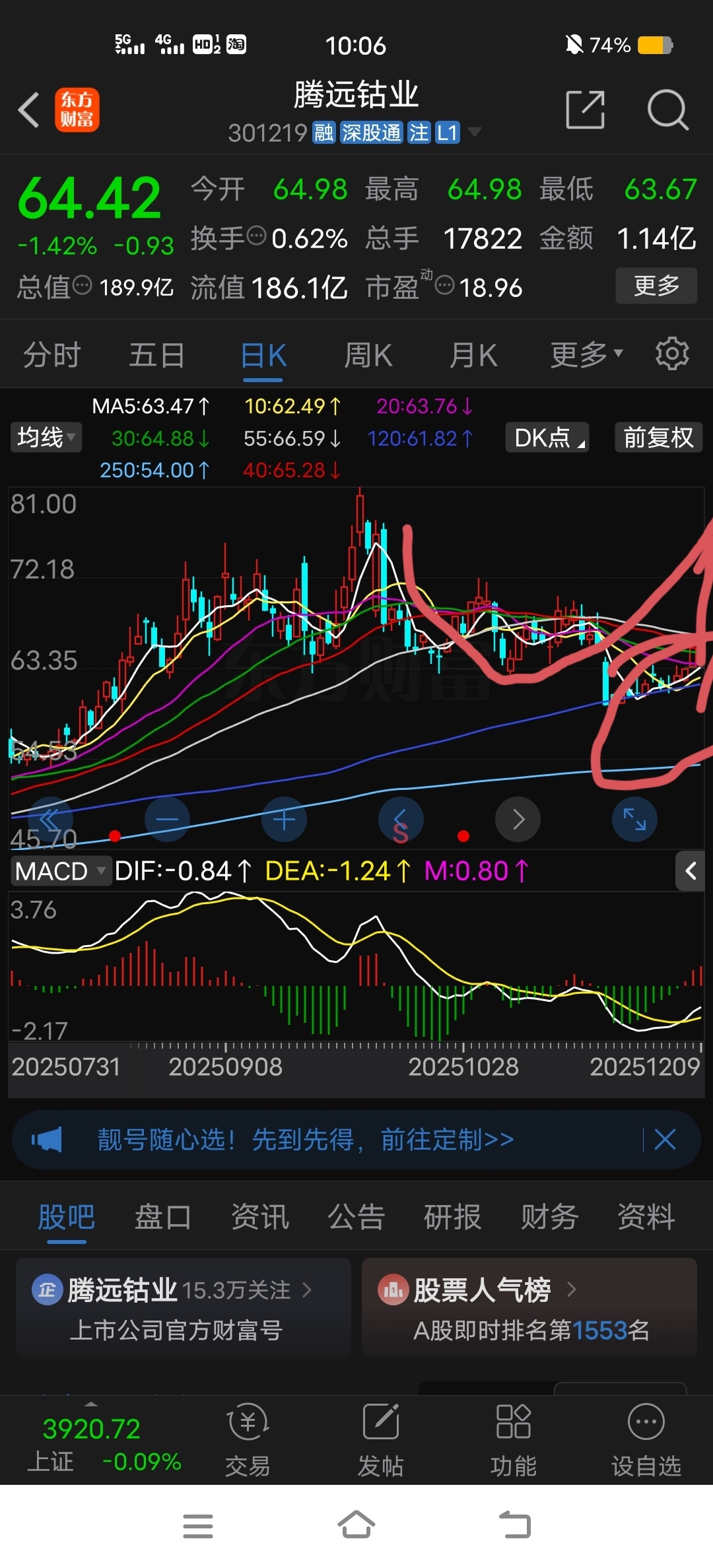This screenshot has width=713, height=1568.
Task: Open the 盘口 tab
Action: coord(163,1216)
